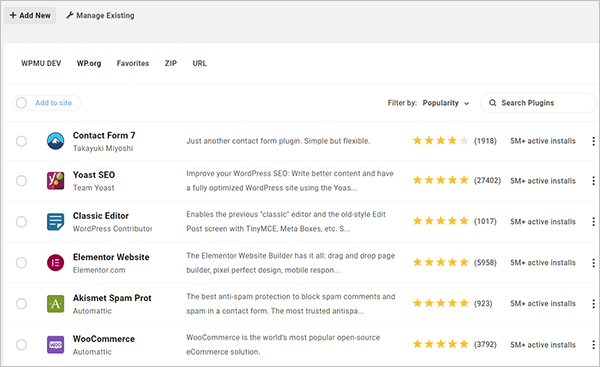This screenshot has width=600, height=367.
Task: Open the Popularity filter dropdown
Action: click(446, 103)
